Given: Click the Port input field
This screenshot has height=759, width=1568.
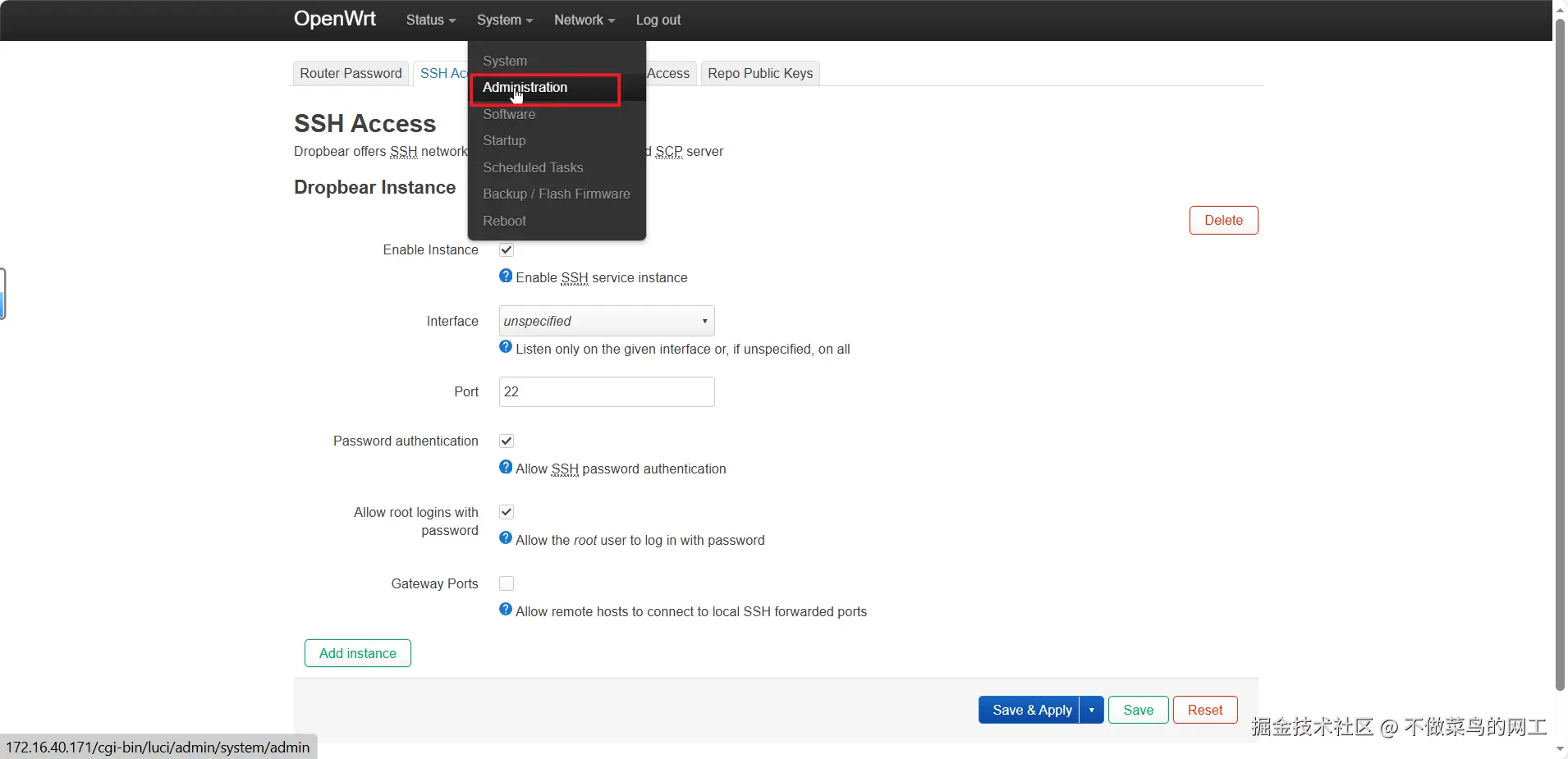Looking at the screenshot, I should [607, 391].
